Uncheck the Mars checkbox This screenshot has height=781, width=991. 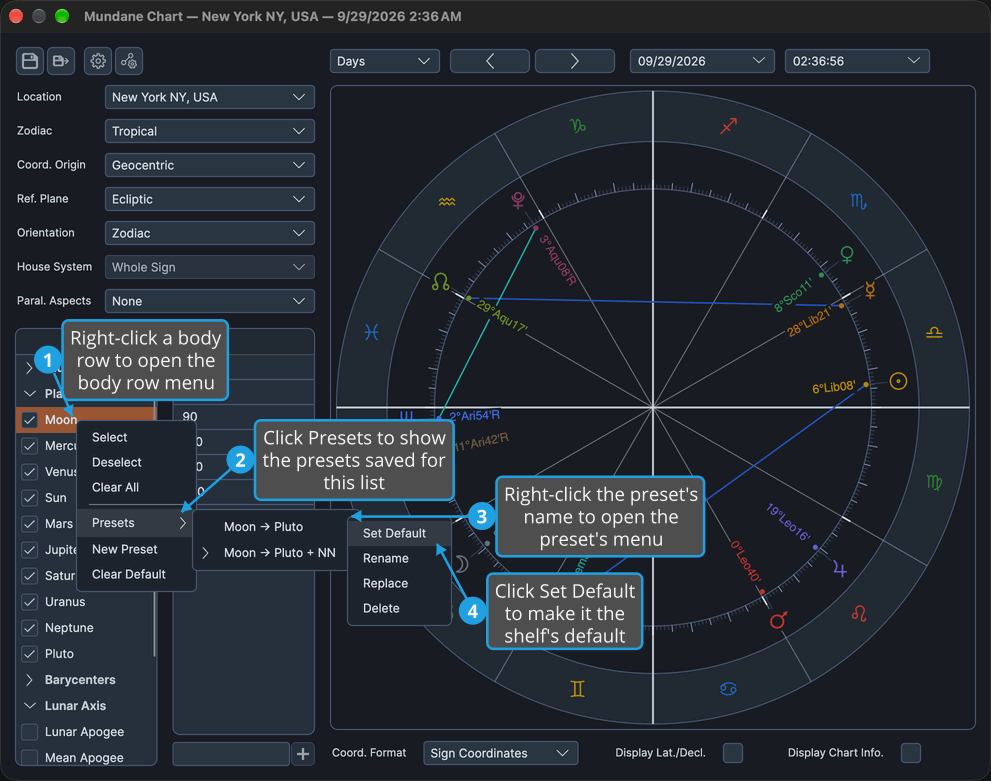pos(30,524)
